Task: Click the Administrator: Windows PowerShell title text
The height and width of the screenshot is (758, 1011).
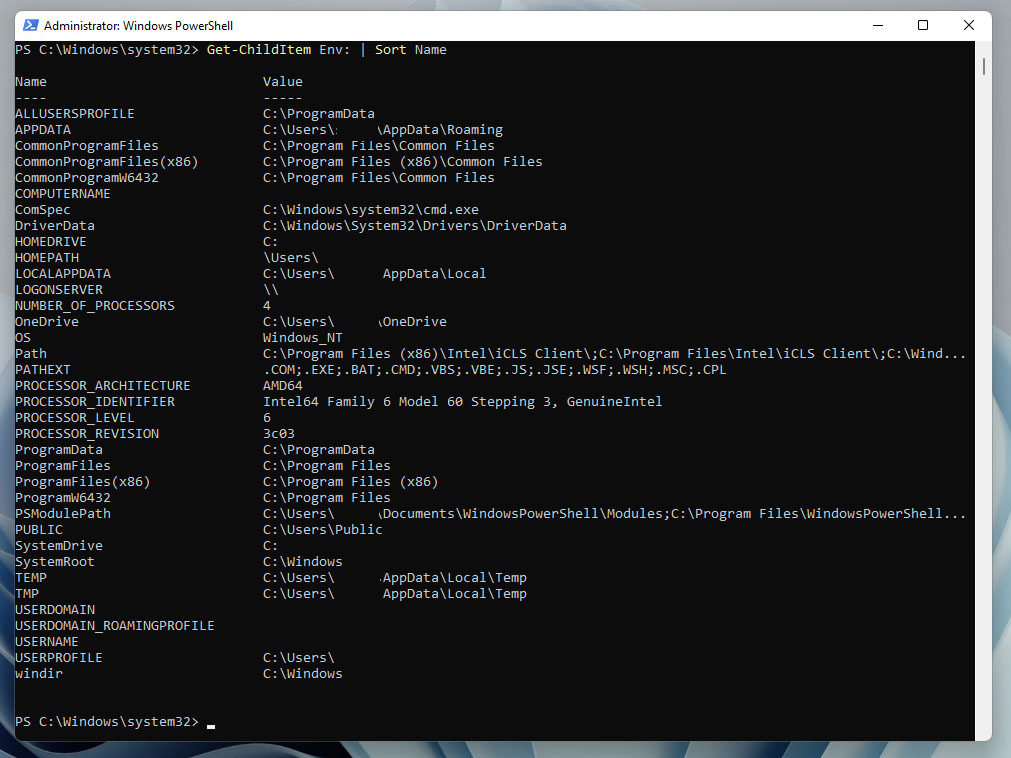Action: click(x=139, y=25)
